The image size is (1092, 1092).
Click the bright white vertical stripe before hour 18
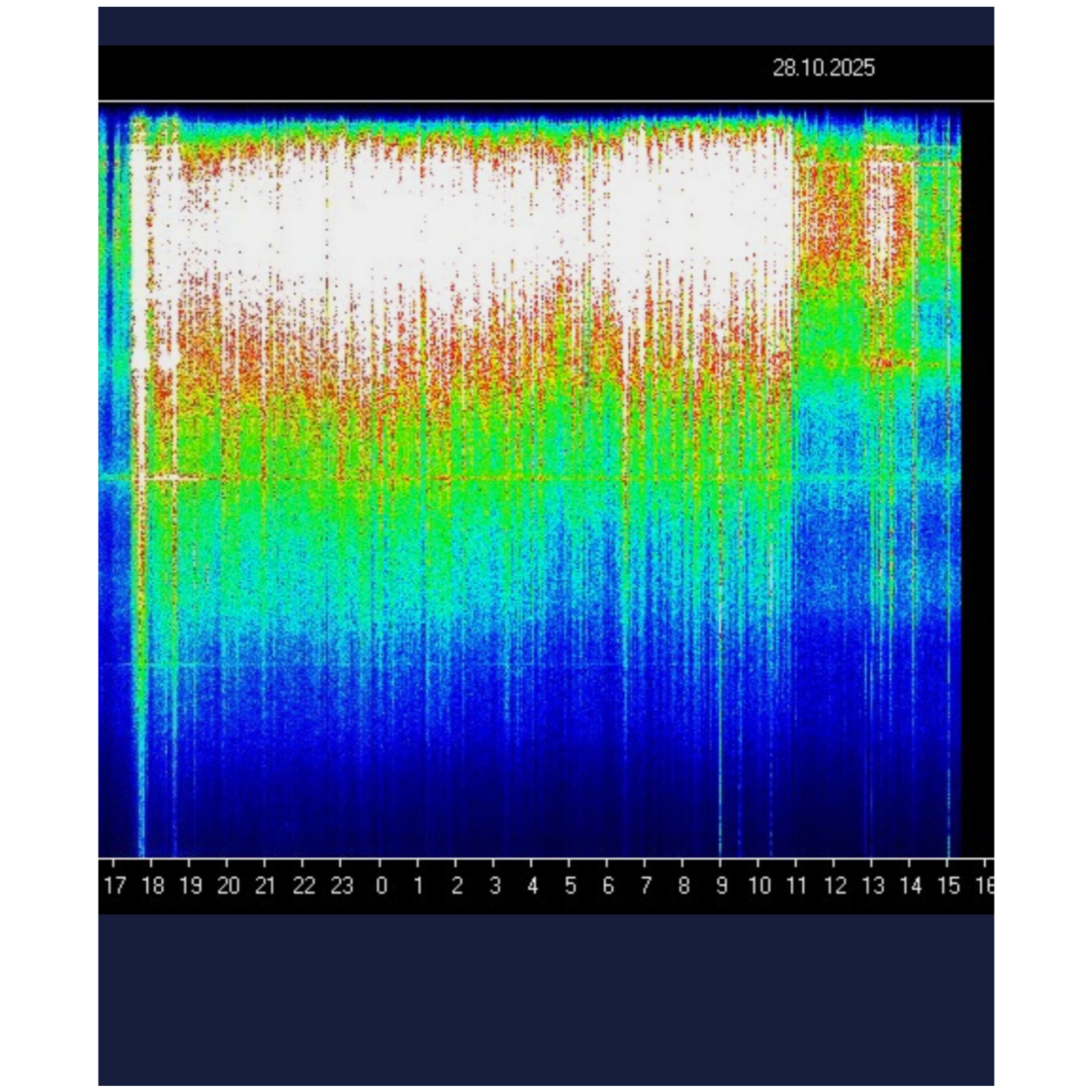click(140, 273)
